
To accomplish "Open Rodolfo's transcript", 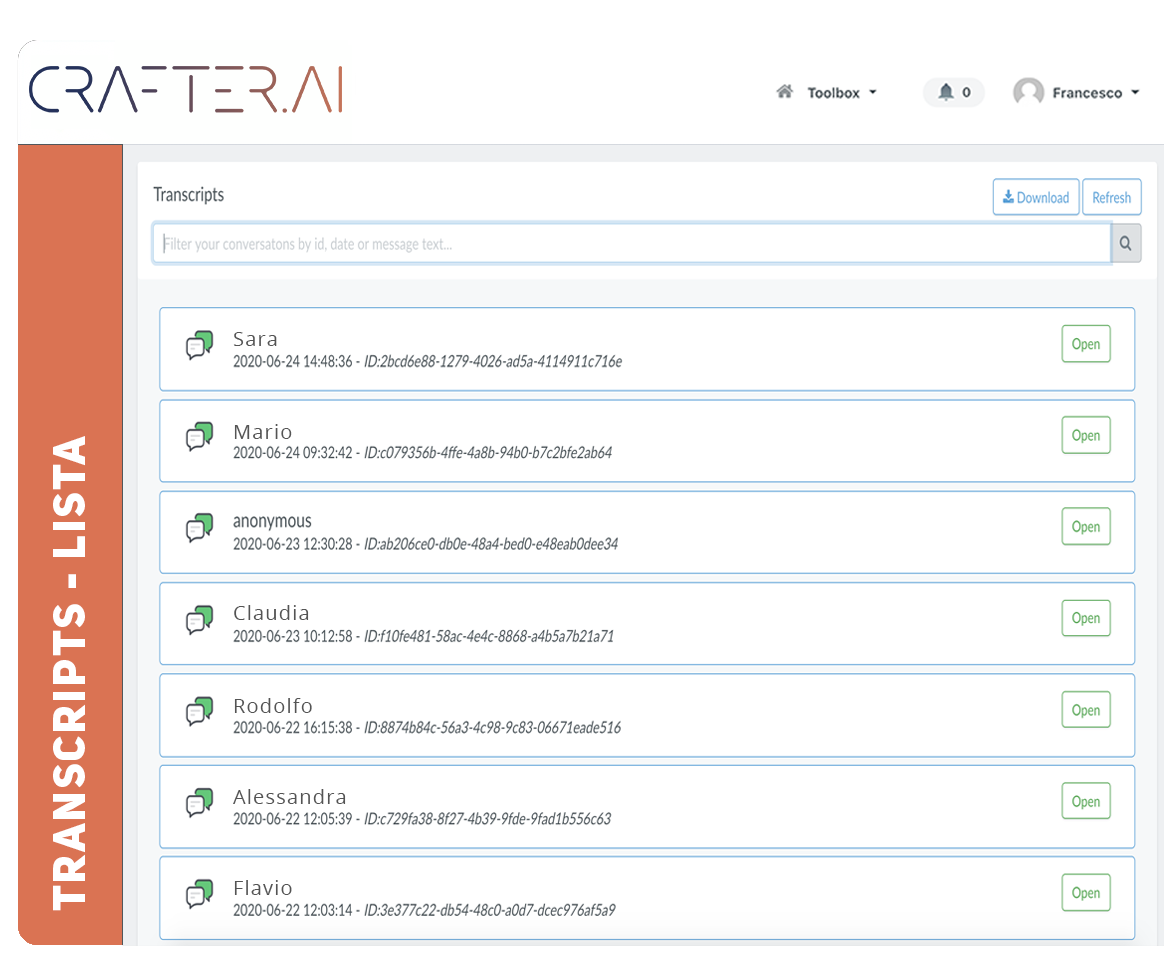I will 1086,710.
